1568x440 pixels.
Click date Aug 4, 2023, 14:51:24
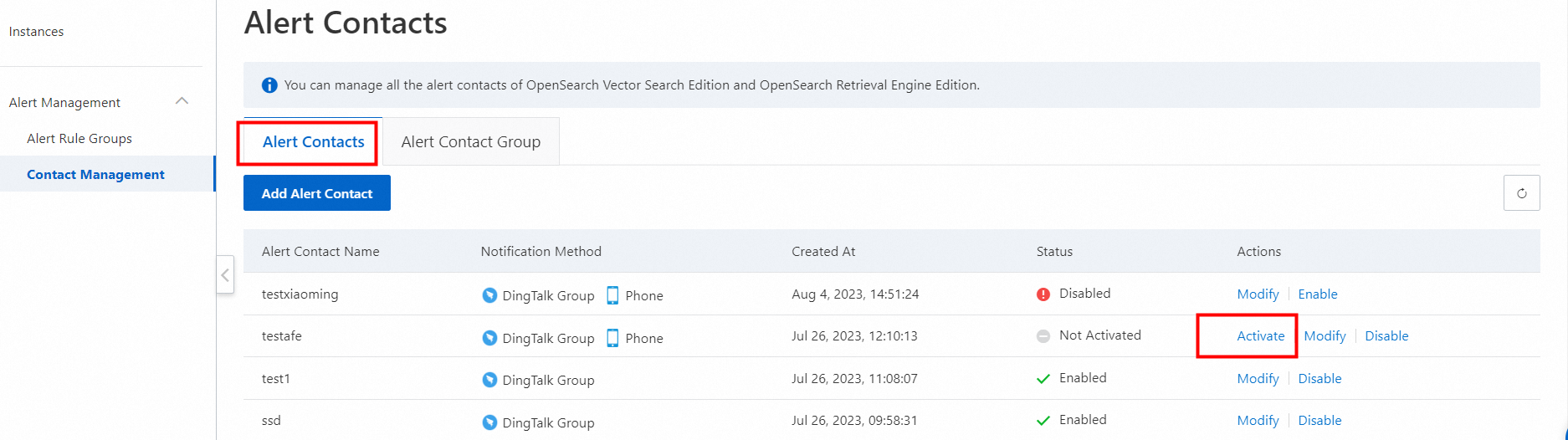pyautogui.click(x=855, y=294)
